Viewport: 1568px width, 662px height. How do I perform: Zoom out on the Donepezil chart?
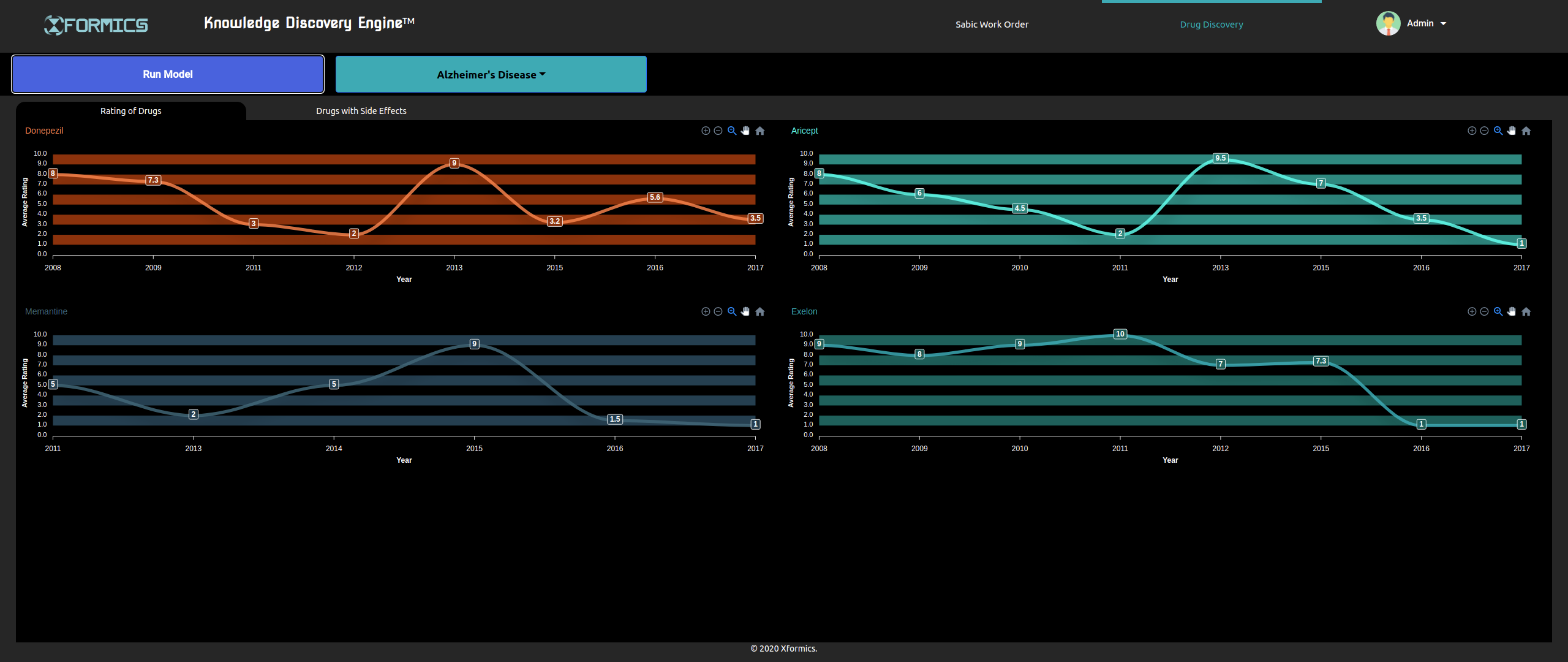(x=718, y=131)
